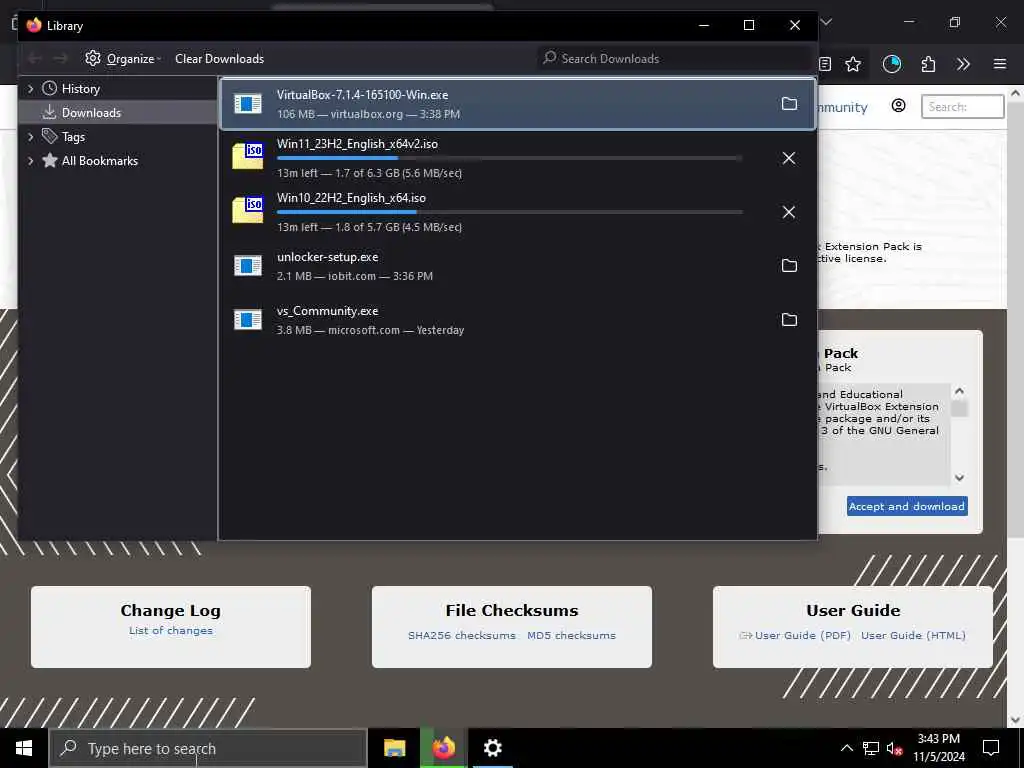Click the Win10 ISO download progress bar
1024x768 pixels.
(x=509, y=212)
